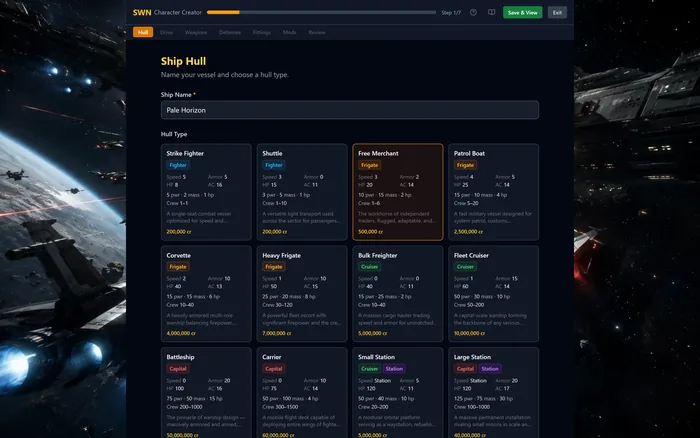Choose the Battleship hull card
Viewport: 700px width, 438px height.
coord(206,393)
